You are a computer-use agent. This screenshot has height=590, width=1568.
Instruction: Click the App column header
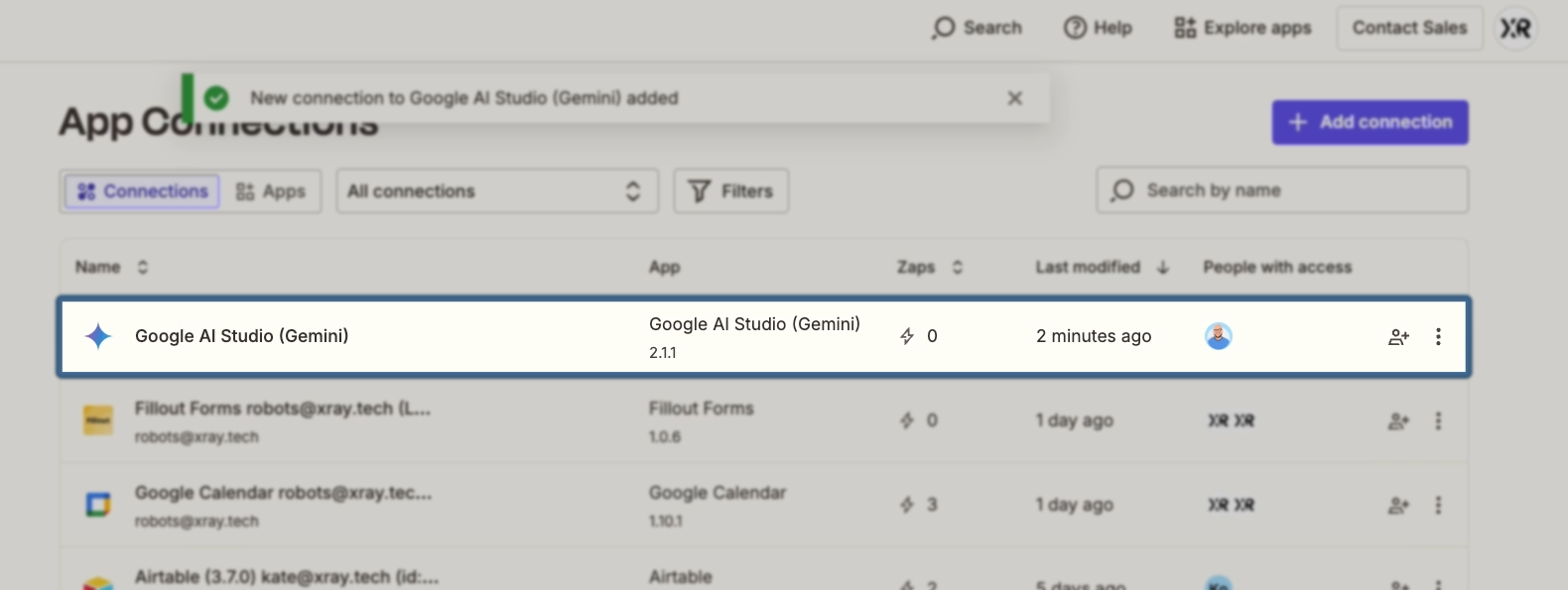tap(664, 267)
